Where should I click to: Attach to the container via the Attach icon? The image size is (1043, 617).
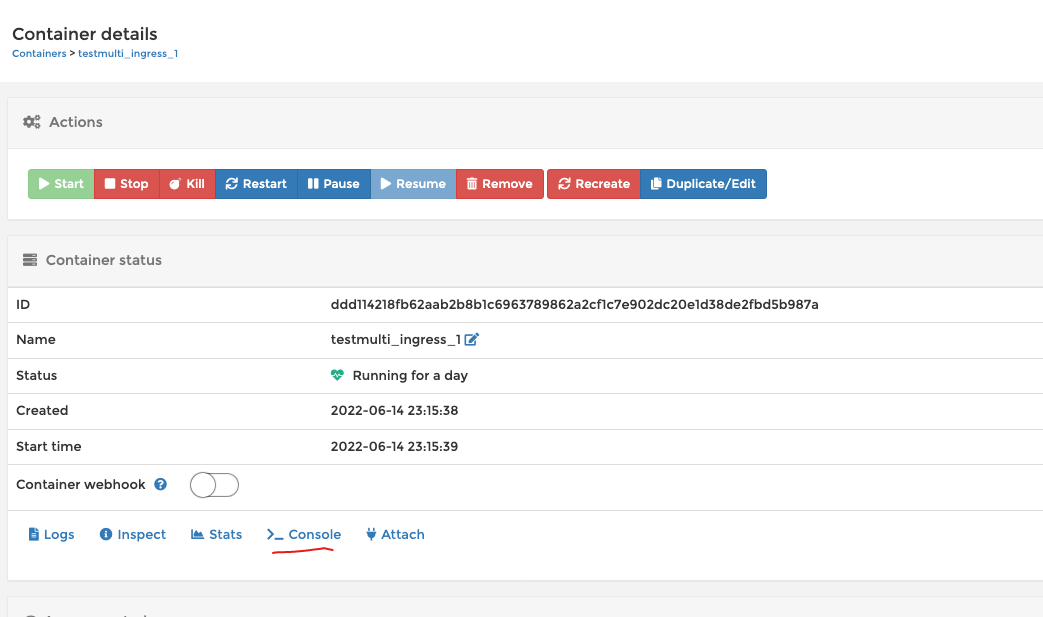[x=370, y=534]
